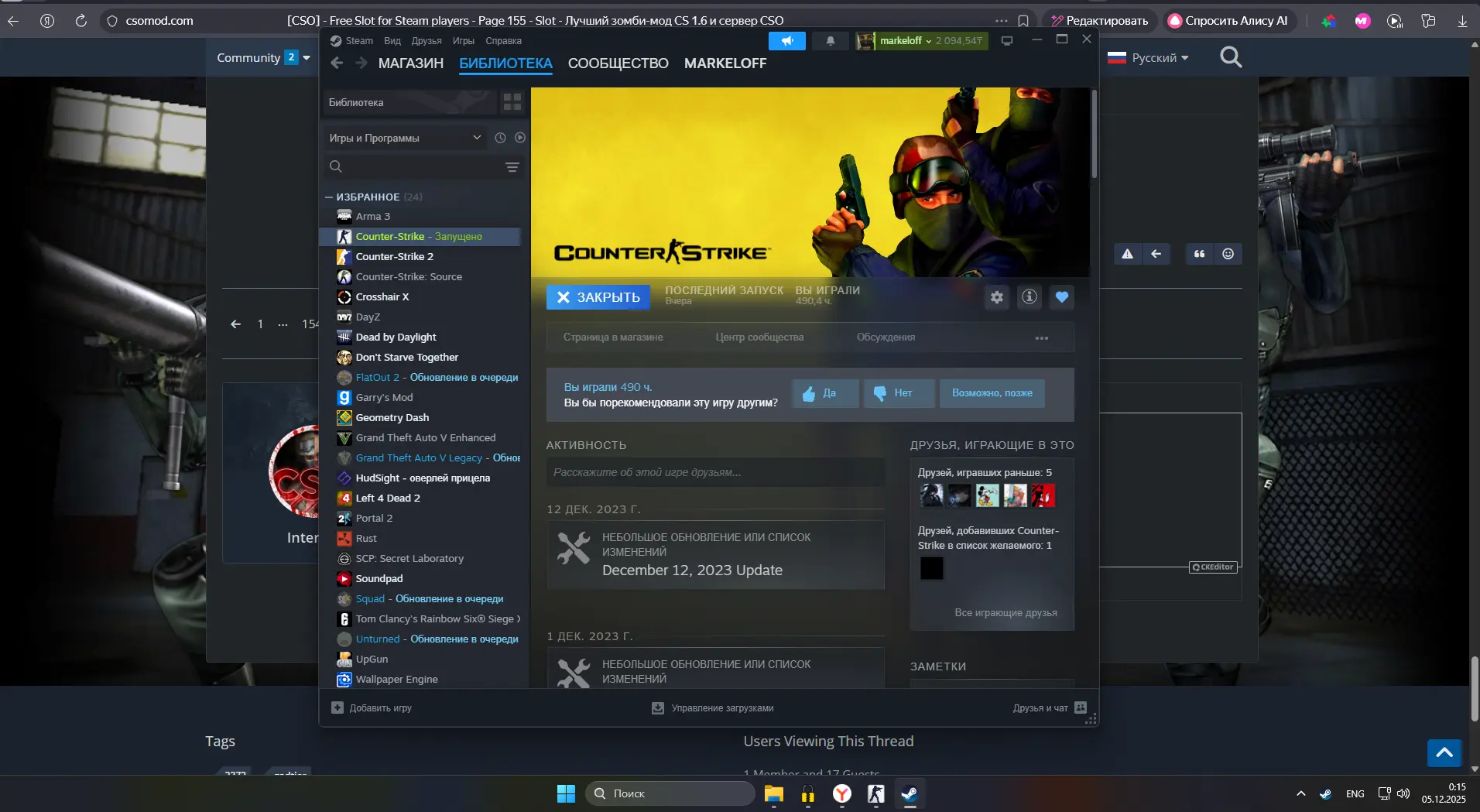The width and height of the screenshot is (1480, 812).
Task: Click forum post quote icon
Action: click(x=1199, y=254)
